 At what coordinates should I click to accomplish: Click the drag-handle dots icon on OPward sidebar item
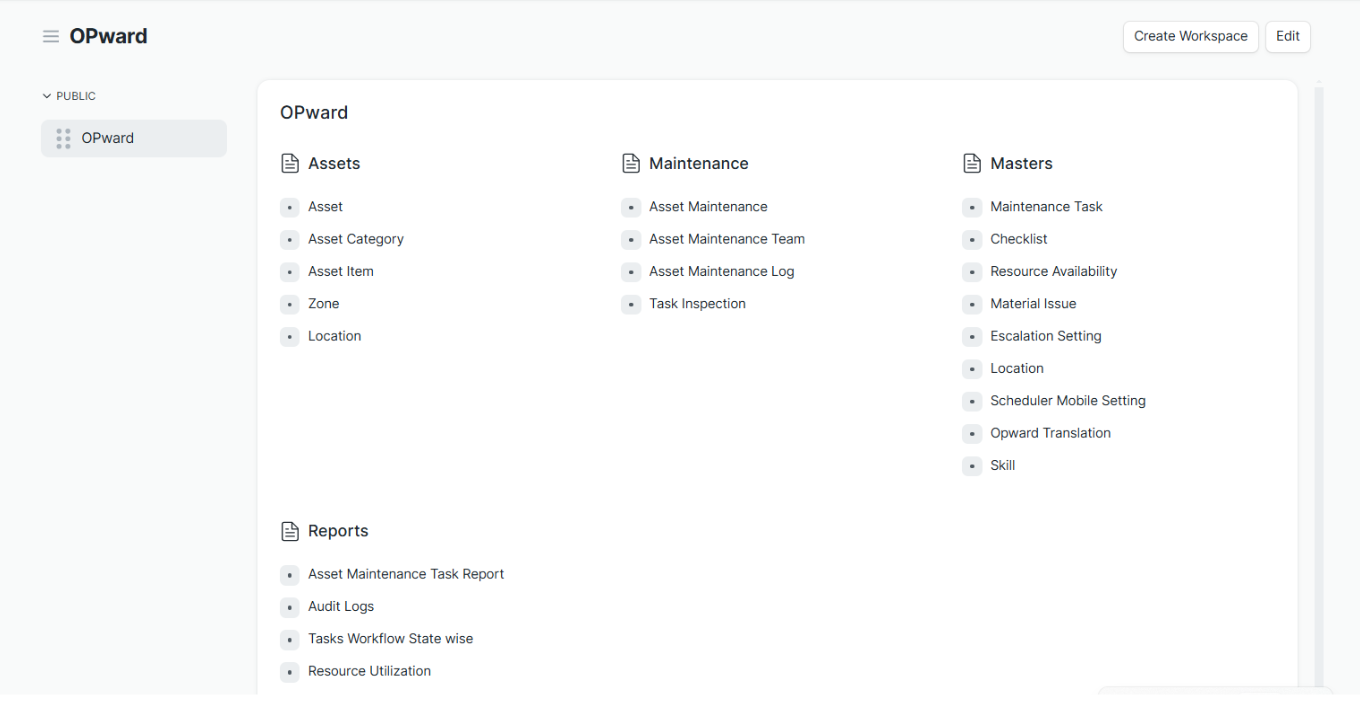[64, 139]
